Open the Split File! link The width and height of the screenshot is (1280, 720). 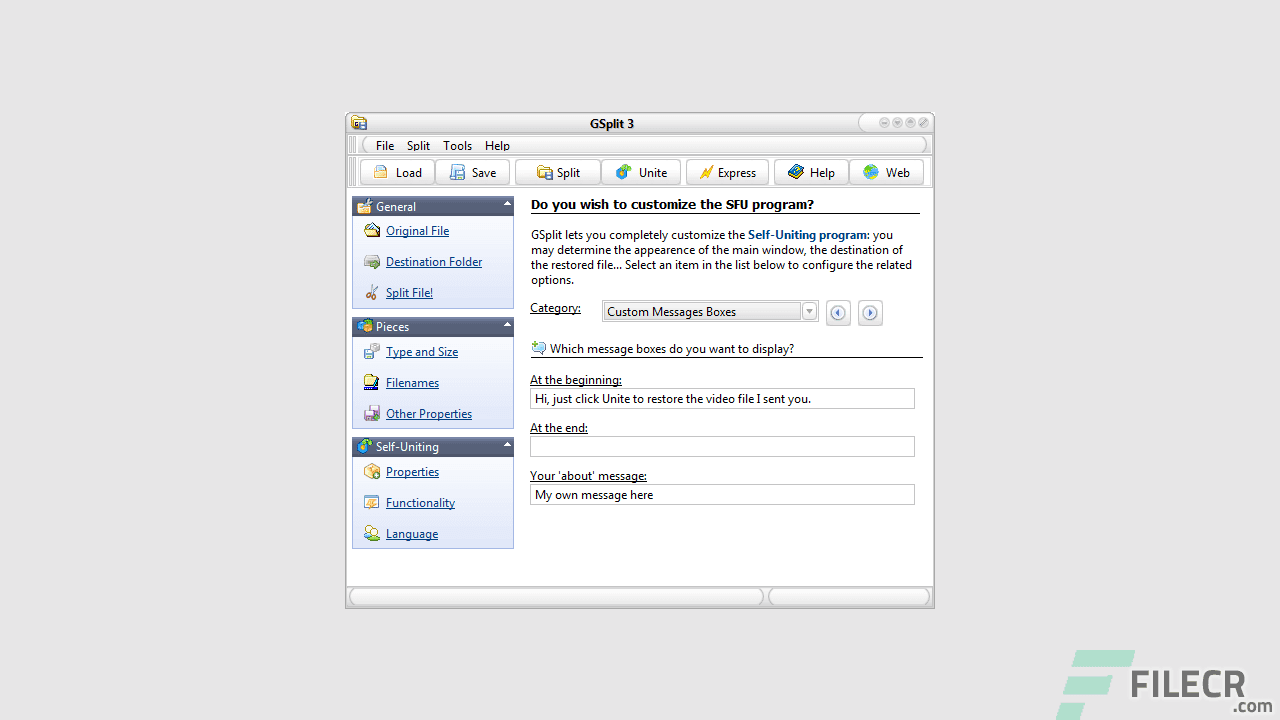[409, 293]
